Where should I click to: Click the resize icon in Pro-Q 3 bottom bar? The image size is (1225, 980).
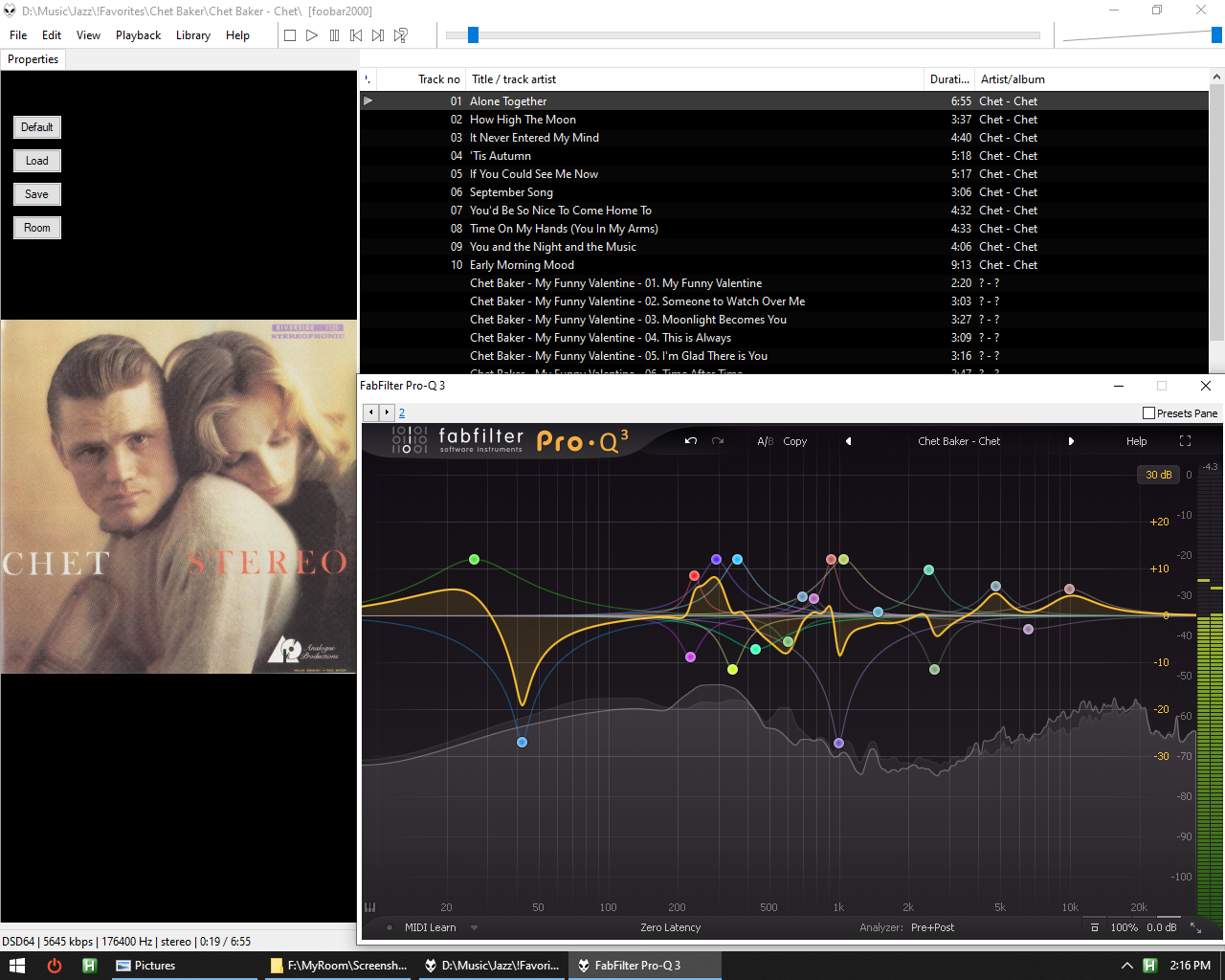pyautogui.click(x=1195, y=927)
